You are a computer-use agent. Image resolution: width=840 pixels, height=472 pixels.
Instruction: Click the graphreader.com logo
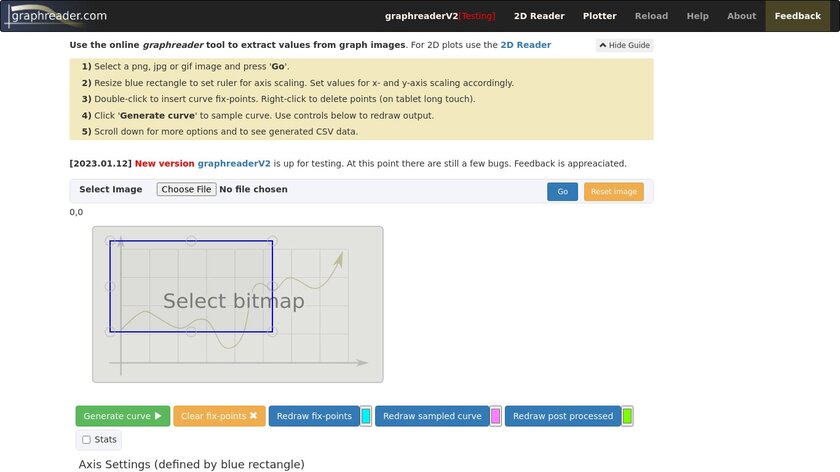(56, 16)
